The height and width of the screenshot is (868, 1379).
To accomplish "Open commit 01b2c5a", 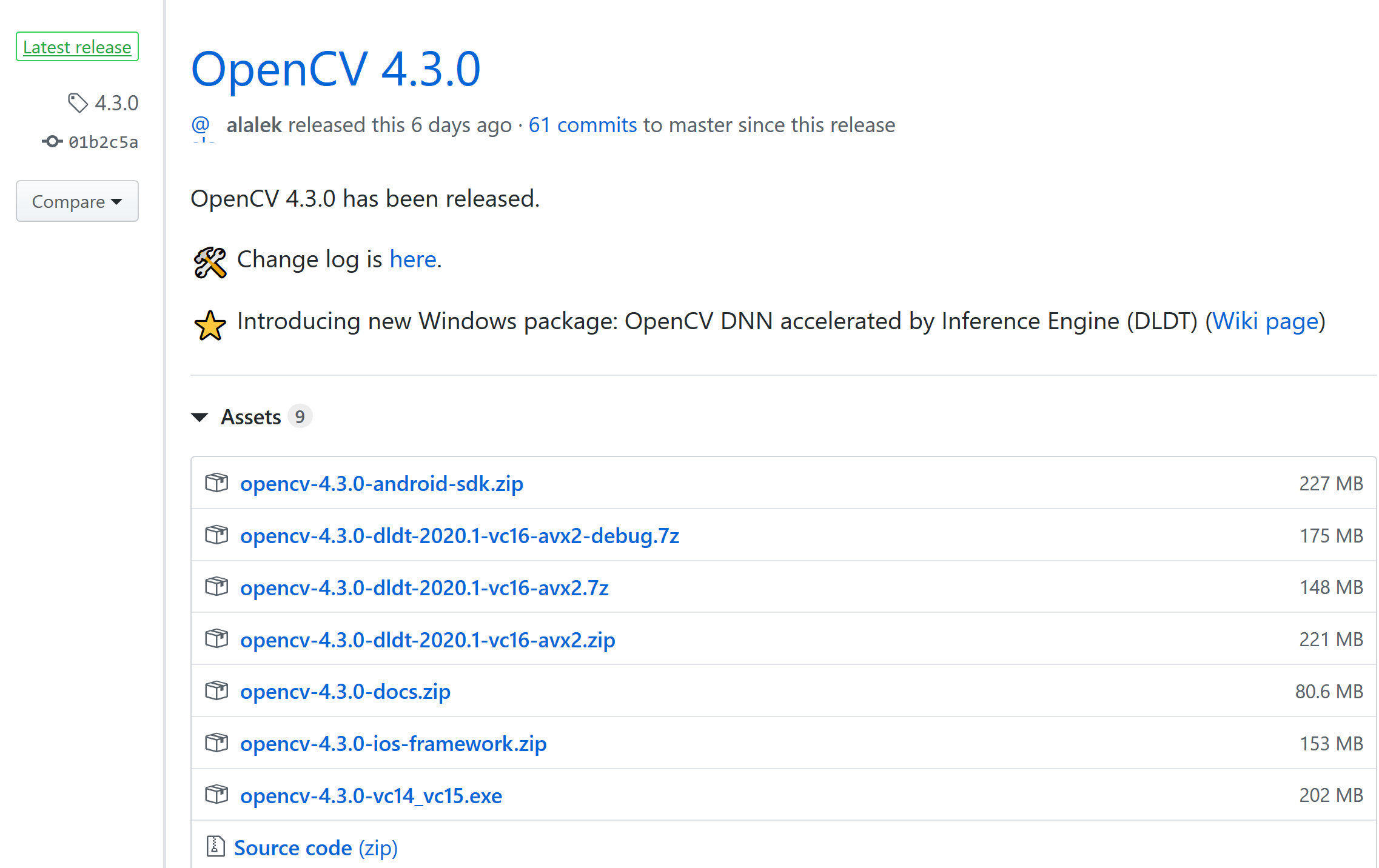I will coord(103,142).
